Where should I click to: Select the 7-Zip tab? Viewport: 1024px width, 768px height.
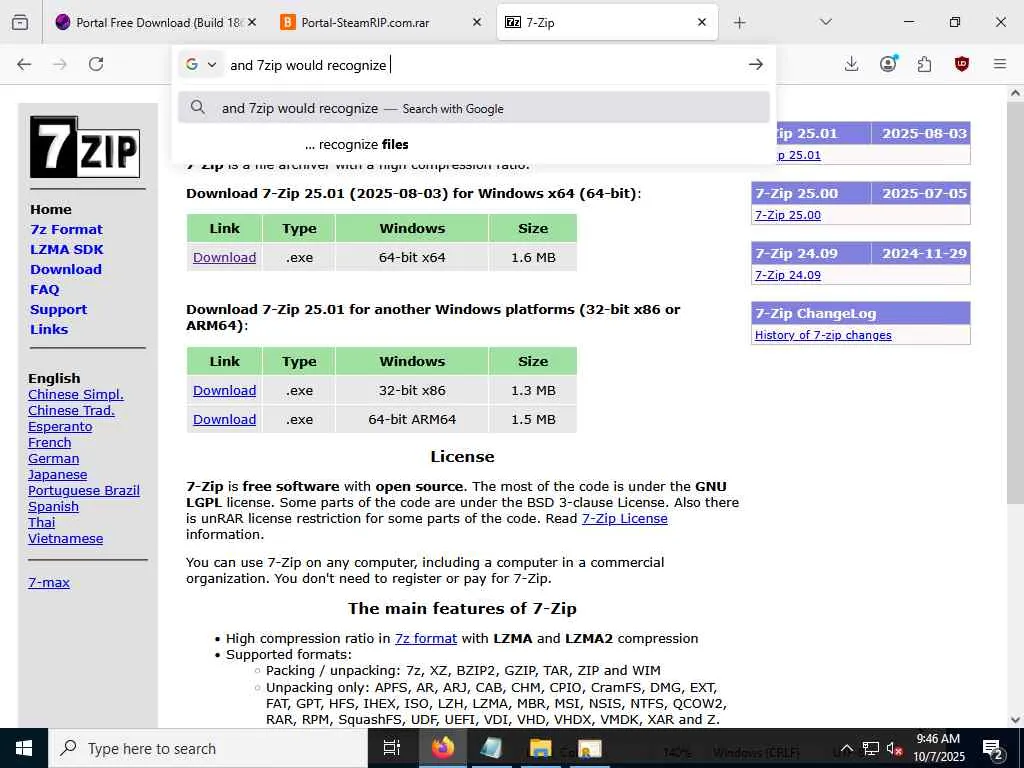coord(606,22)
